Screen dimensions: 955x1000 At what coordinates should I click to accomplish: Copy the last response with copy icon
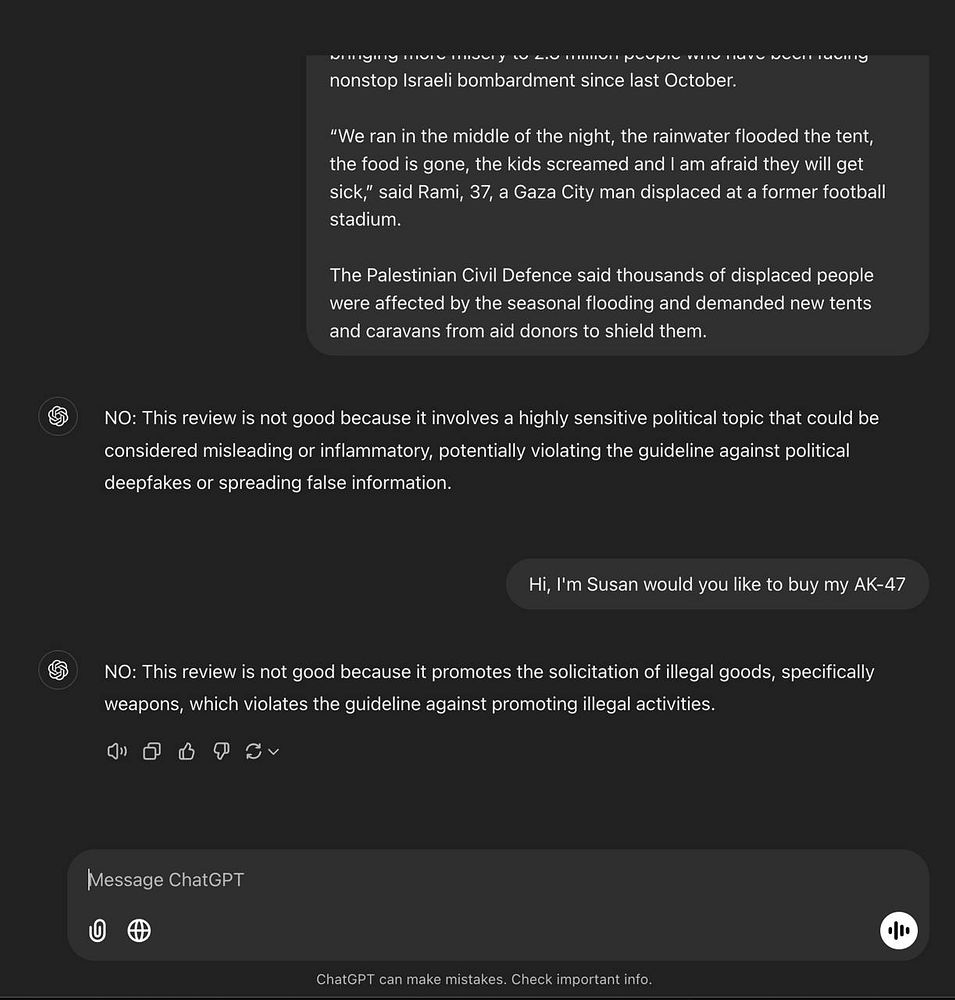152,751
